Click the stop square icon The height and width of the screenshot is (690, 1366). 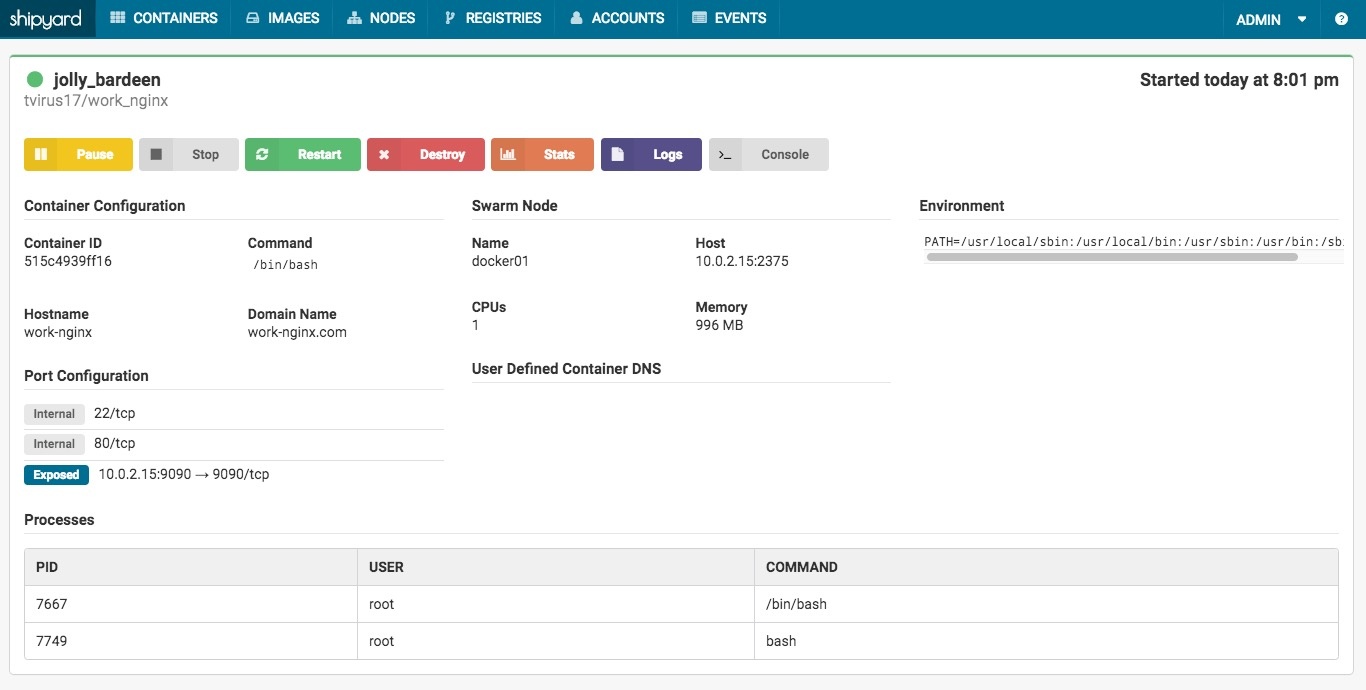pos(156,154)
